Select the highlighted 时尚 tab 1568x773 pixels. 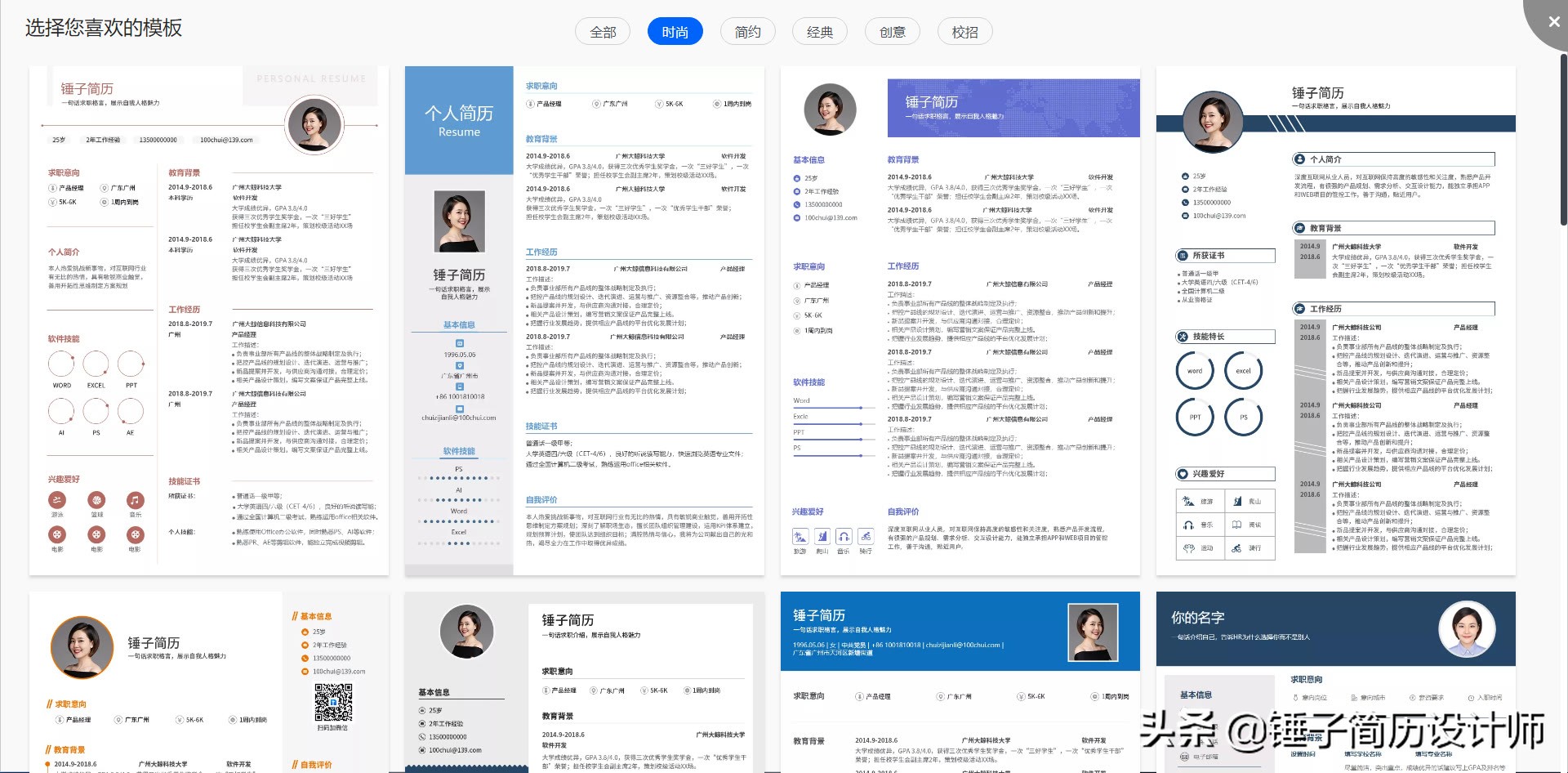[x=675, y=32]
